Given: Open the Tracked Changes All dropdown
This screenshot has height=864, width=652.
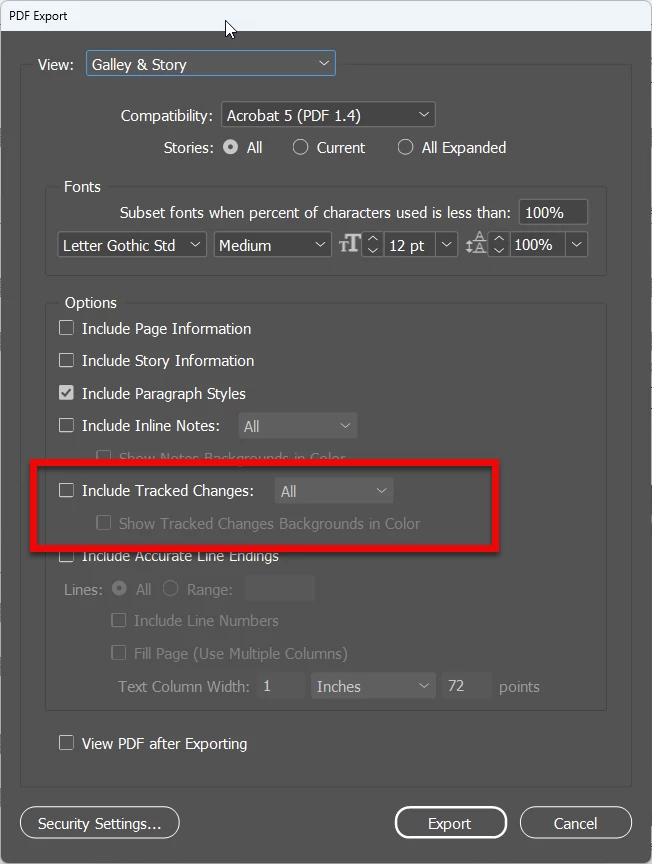Looking at the screenshot, I should tap(334, 490).
